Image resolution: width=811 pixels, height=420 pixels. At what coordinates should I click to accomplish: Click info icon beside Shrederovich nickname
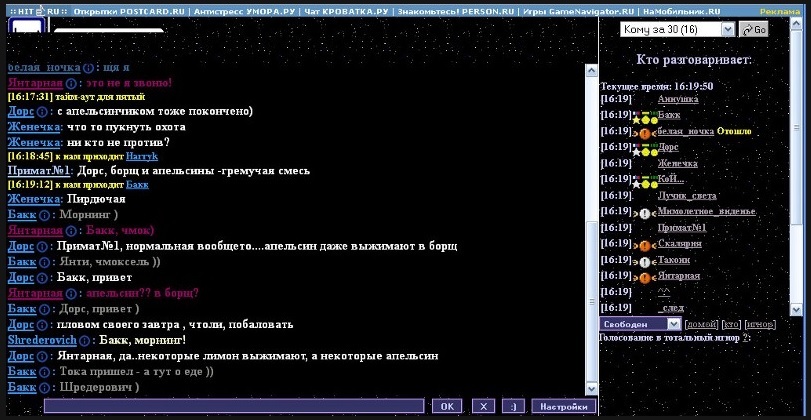click(x=84, y=340)
